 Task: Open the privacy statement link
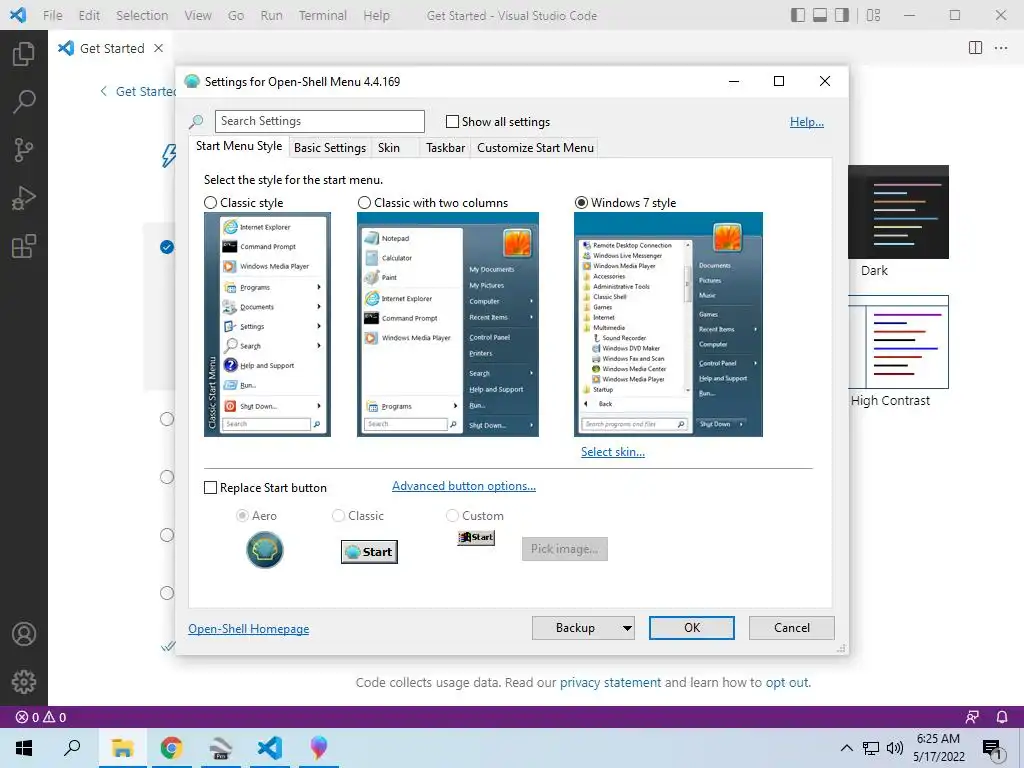click(x=611, y=682)
